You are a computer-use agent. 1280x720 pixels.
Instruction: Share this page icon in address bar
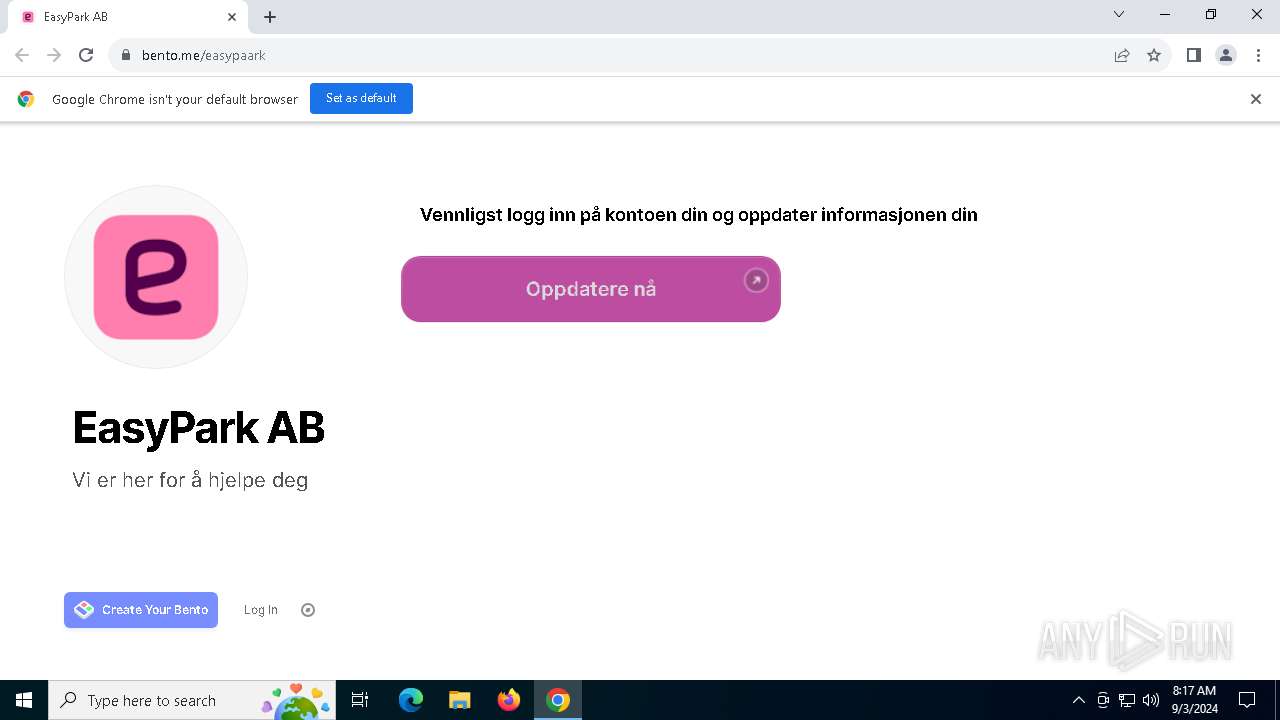[1122, 55]
